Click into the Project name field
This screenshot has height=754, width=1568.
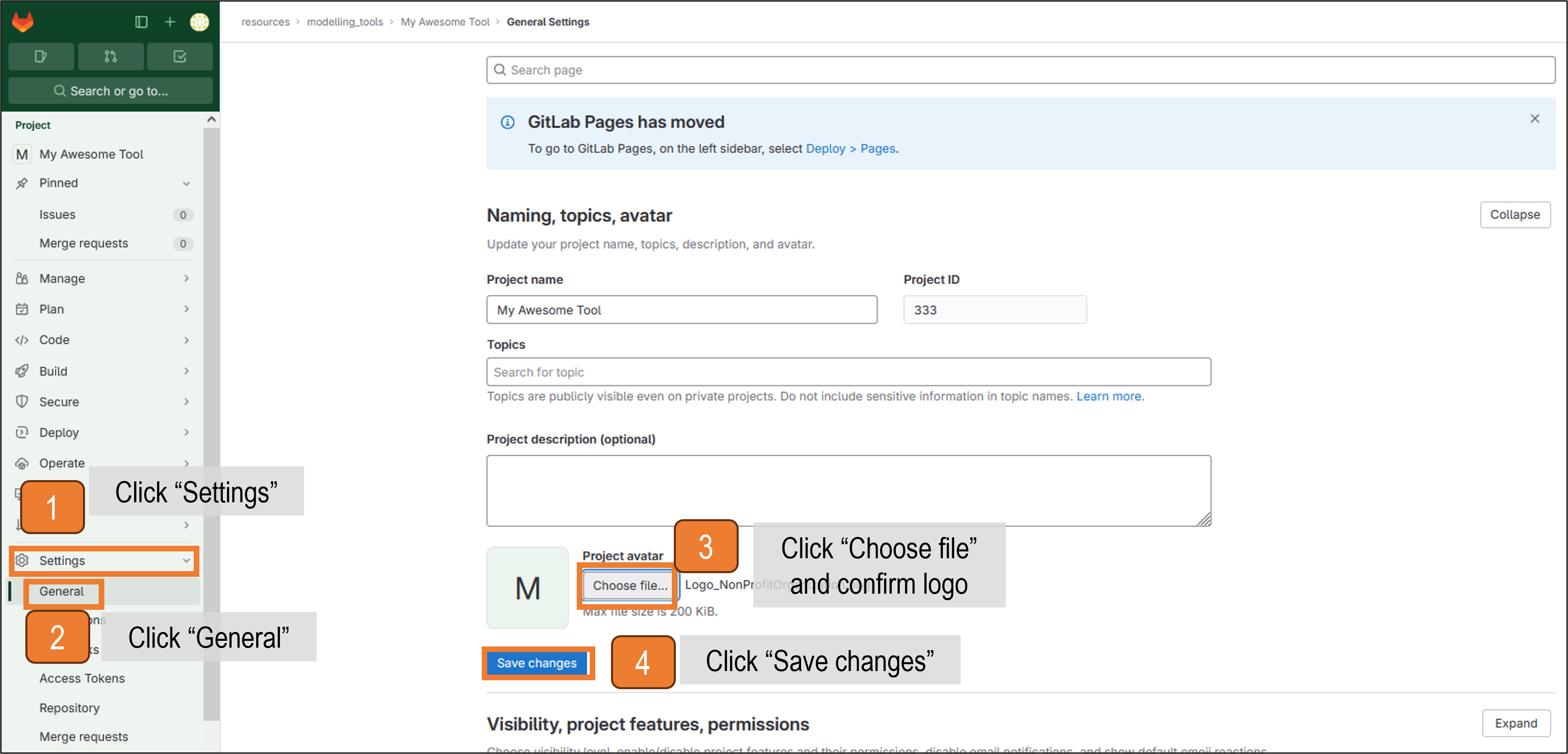point(682,310)
